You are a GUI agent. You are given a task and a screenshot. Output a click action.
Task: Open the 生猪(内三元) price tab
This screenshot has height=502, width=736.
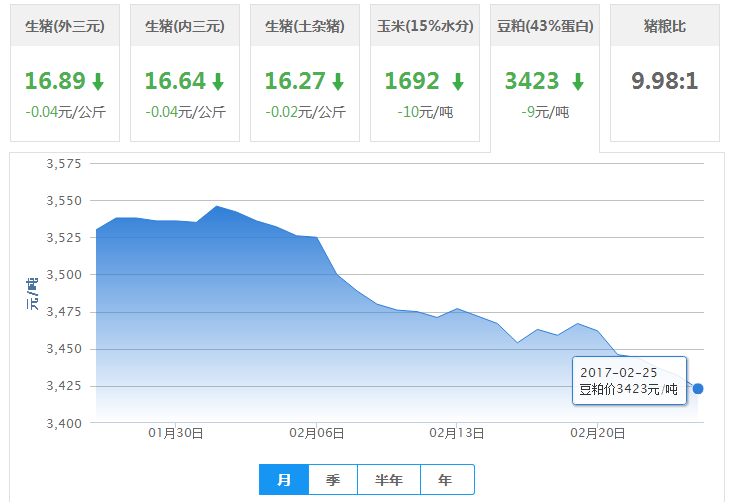pyautogui.click(x=185, y=73)
